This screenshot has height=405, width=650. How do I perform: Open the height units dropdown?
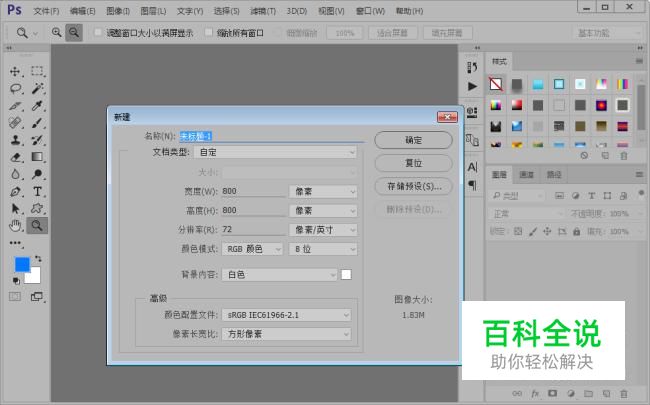(x=323, y=211)
